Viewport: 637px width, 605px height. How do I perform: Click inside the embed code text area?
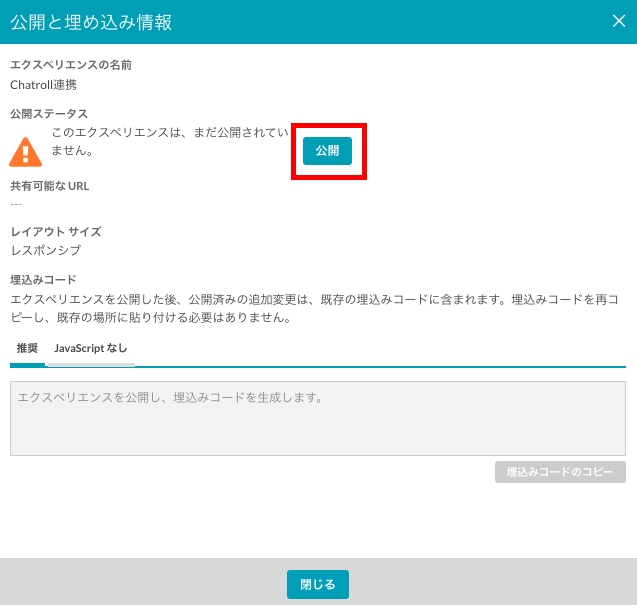tap(317, 418)
